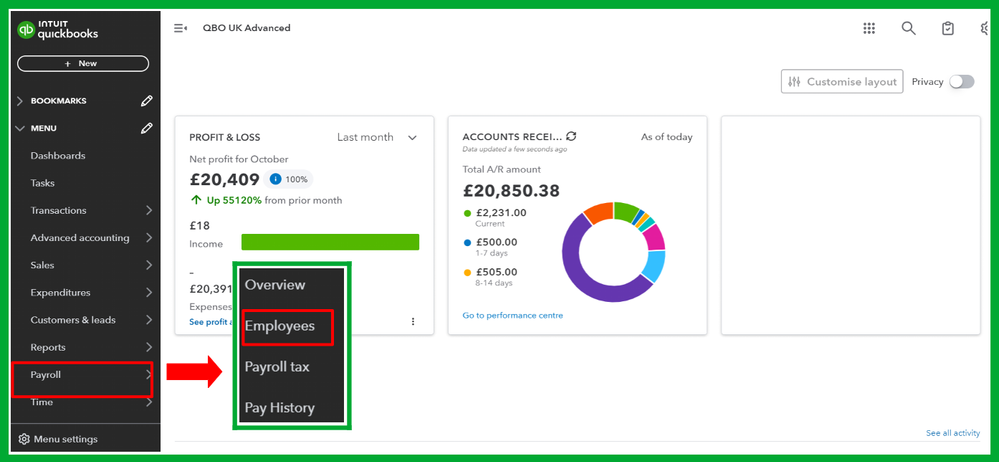Open the apps grid icon

coord(869,28)
